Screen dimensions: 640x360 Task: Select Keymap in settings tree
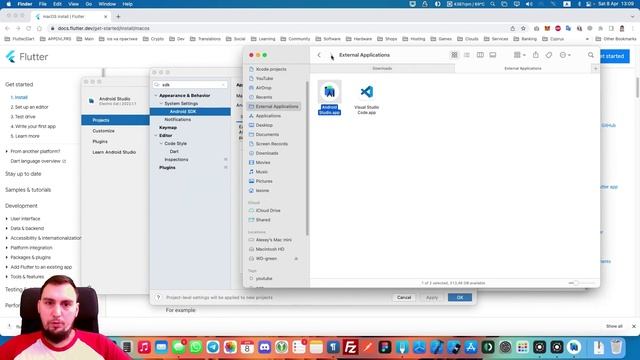168,128
